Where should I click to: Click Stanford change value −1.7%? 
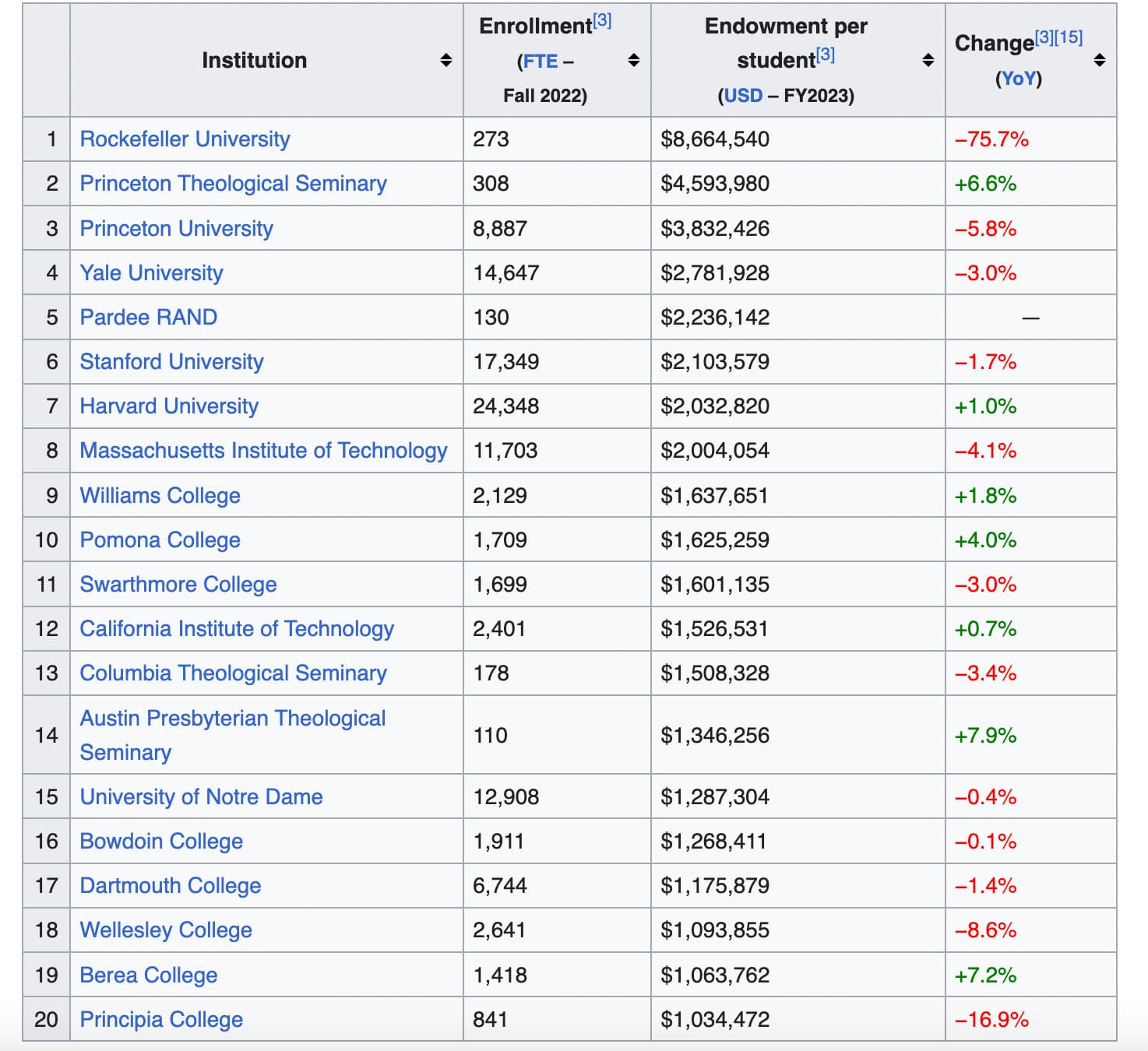[985, 362]
